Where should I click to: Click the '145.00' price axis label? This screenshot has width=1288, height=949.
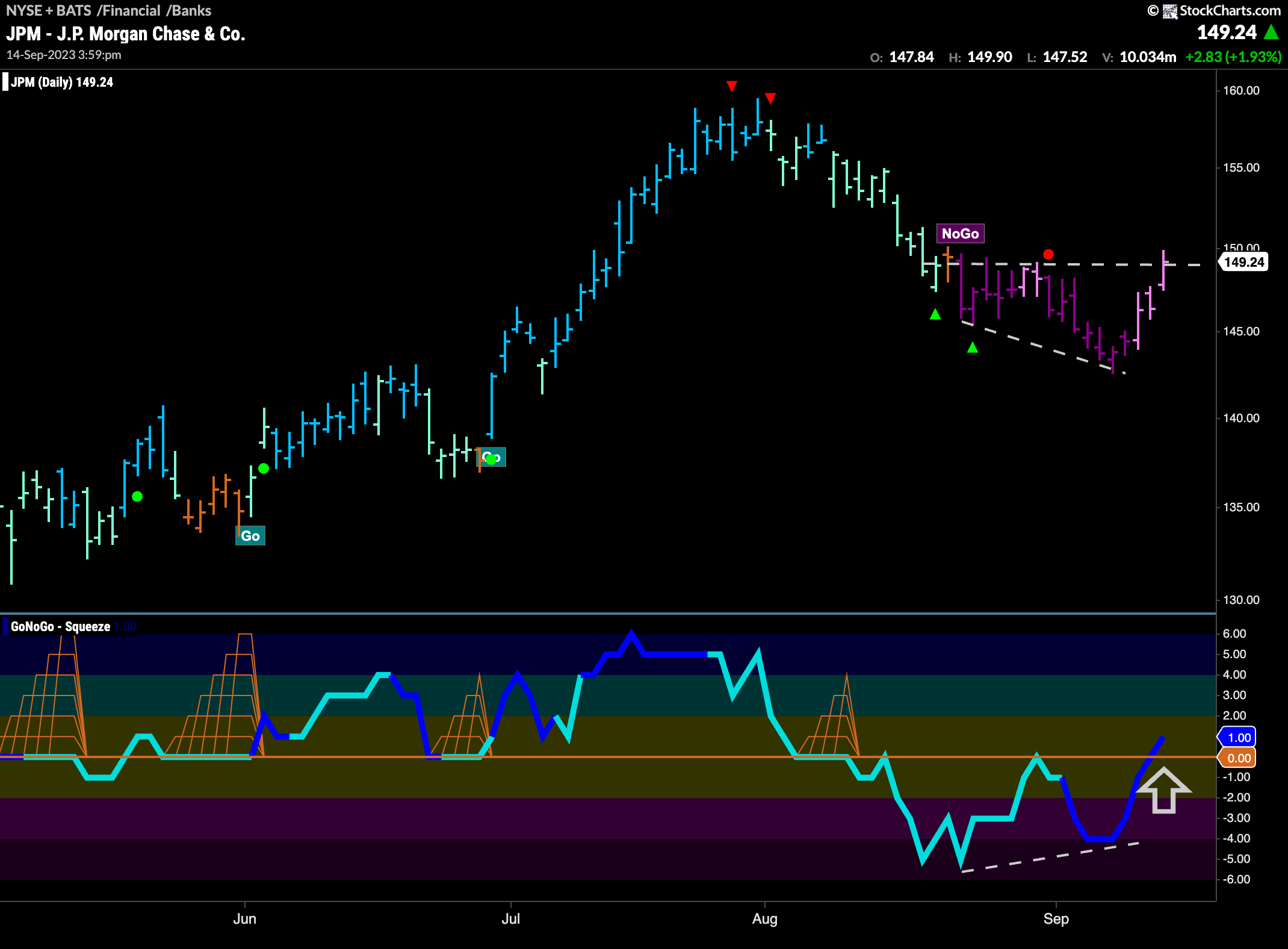tap(1241, 331)
